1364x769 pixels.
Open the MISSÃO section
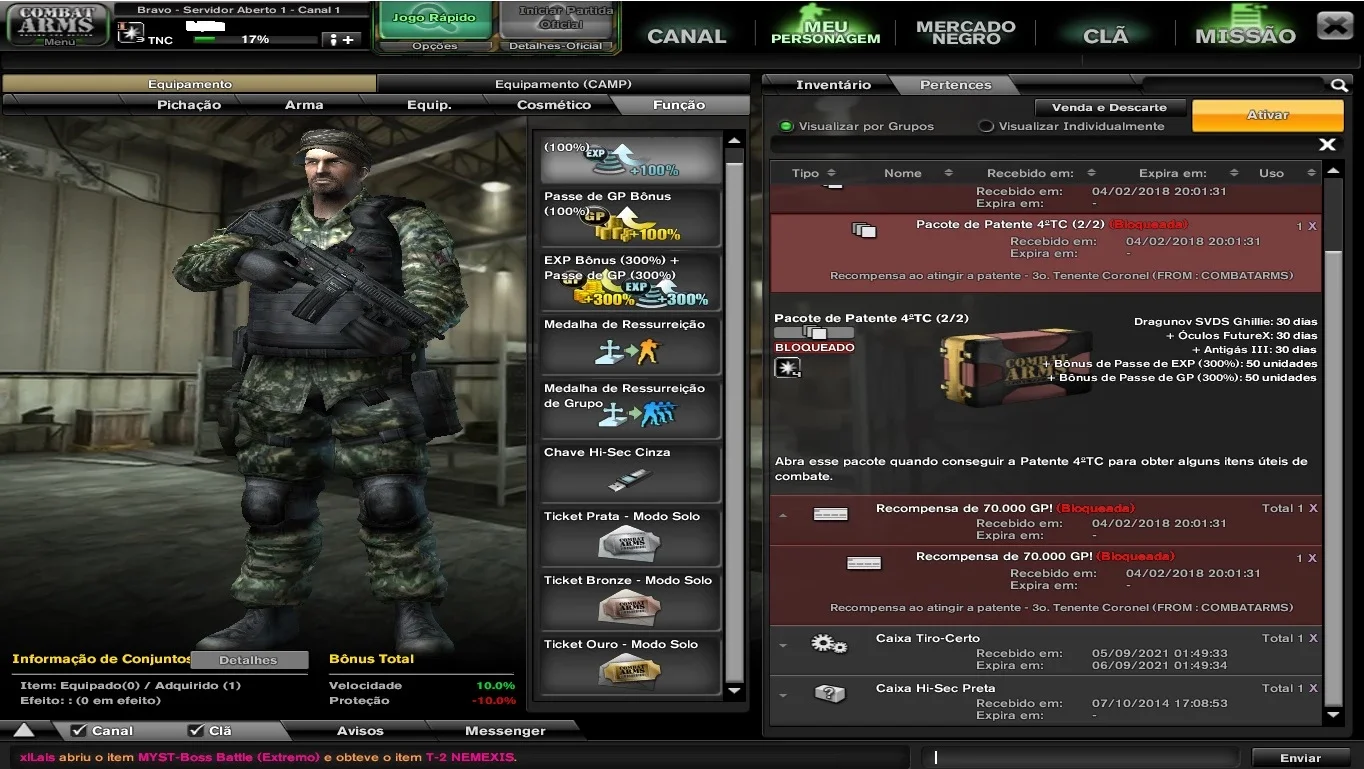click(x=1245, y=36)
